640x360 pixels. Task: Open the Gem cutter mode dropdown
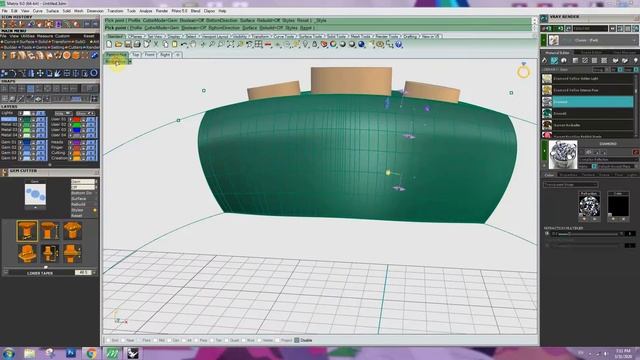click(84, 182)
